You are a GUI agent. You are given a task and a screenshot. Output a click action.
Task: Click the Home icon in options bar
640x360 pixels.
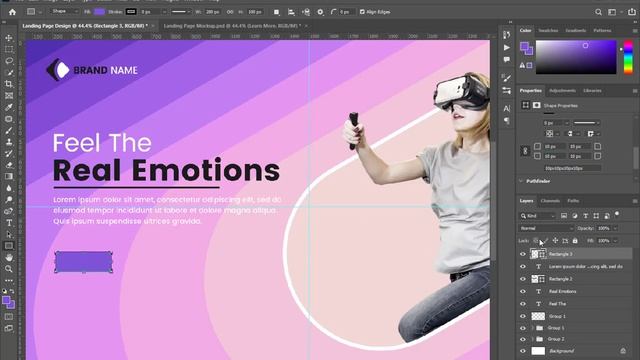point(12,12)
